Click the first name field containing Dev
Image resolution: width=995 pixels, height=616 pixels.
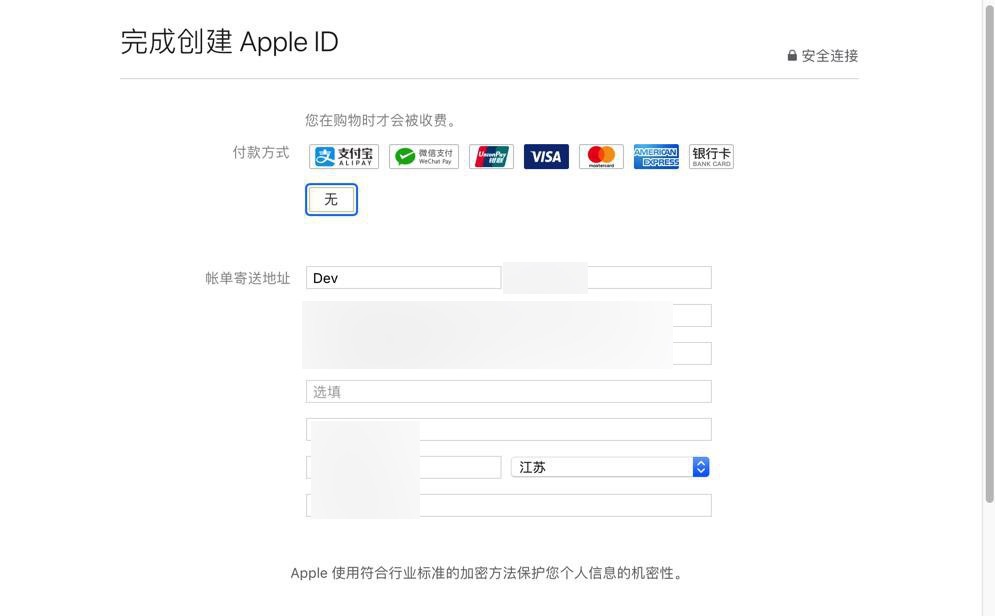[403, 278]
